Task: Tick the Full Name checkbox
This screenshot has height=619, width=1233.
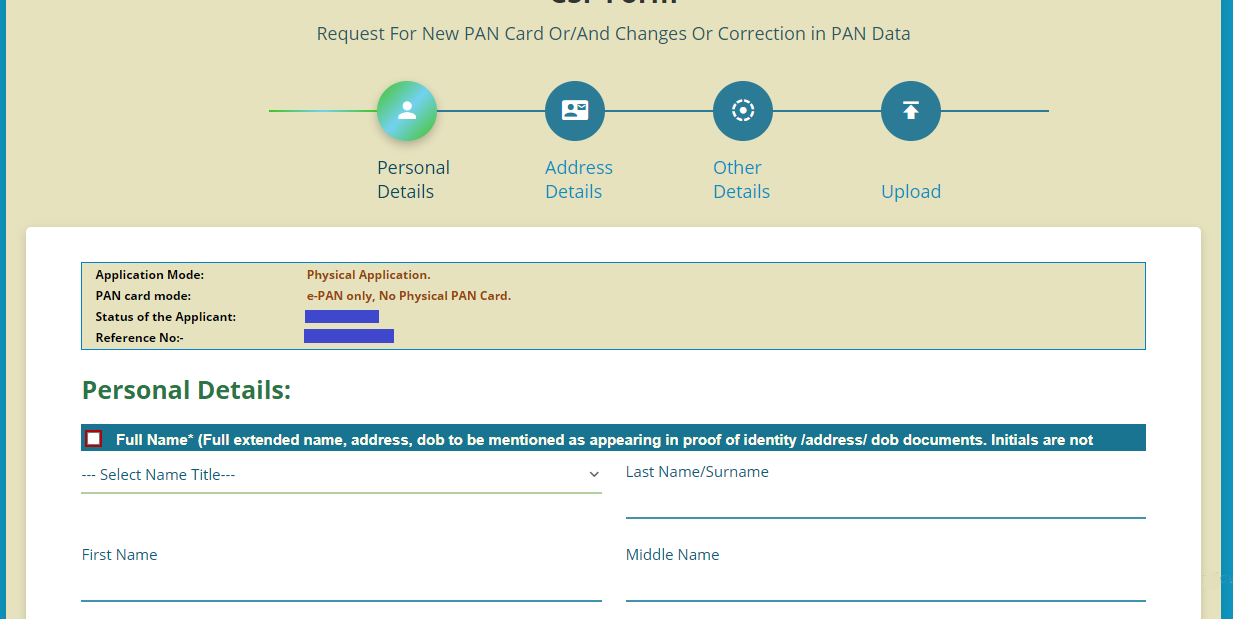Action: [94, 439]
